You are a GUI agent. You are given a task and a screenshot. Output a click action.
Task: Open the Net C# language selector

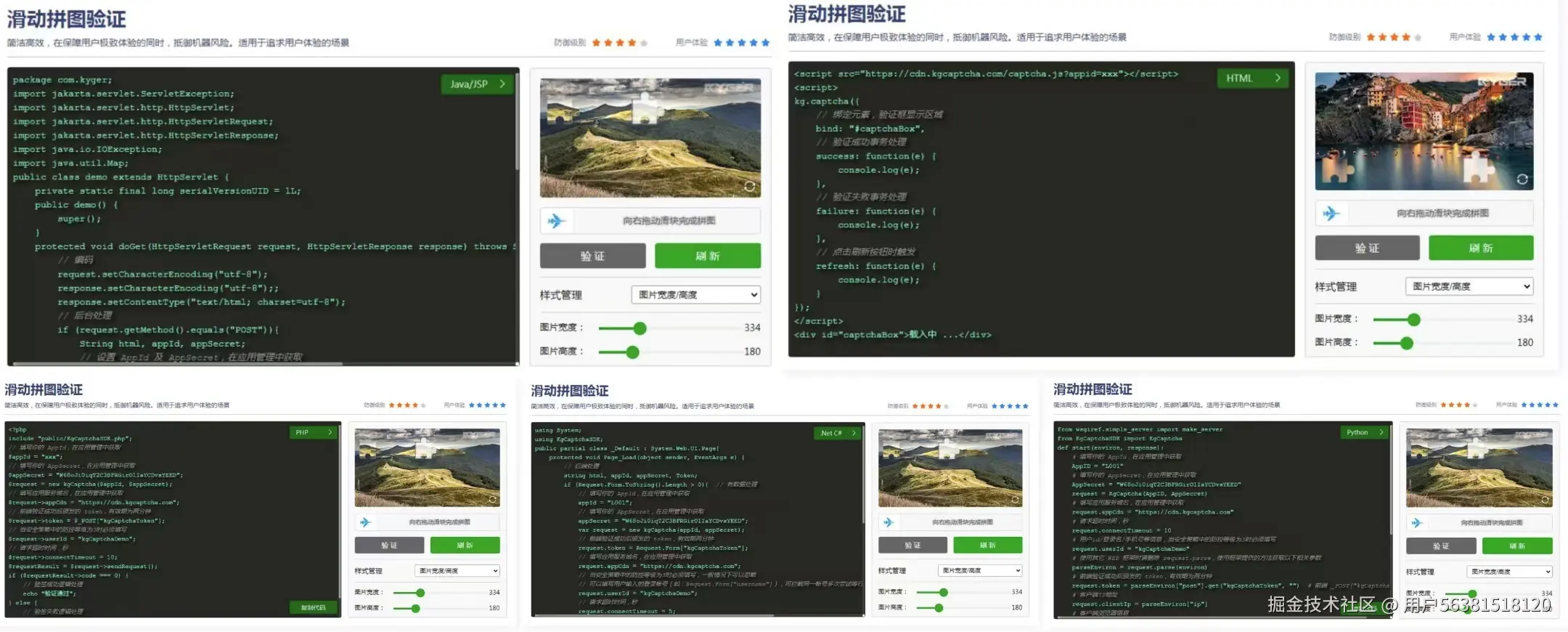pyautogui.click(x=837, y=433)
